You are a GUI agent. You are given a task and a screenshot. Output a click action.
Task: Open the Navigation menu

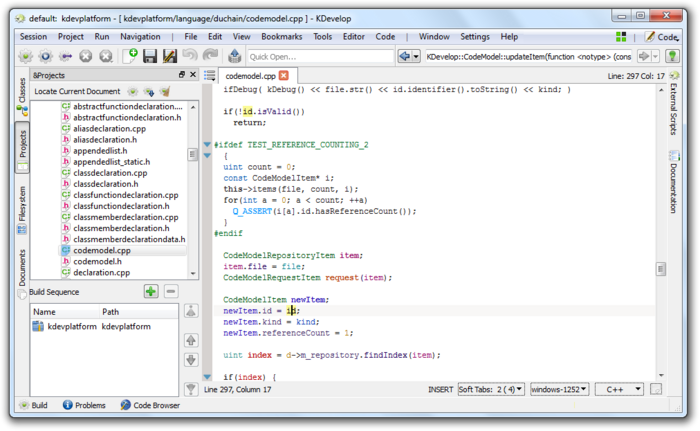[x=140, y=36]
